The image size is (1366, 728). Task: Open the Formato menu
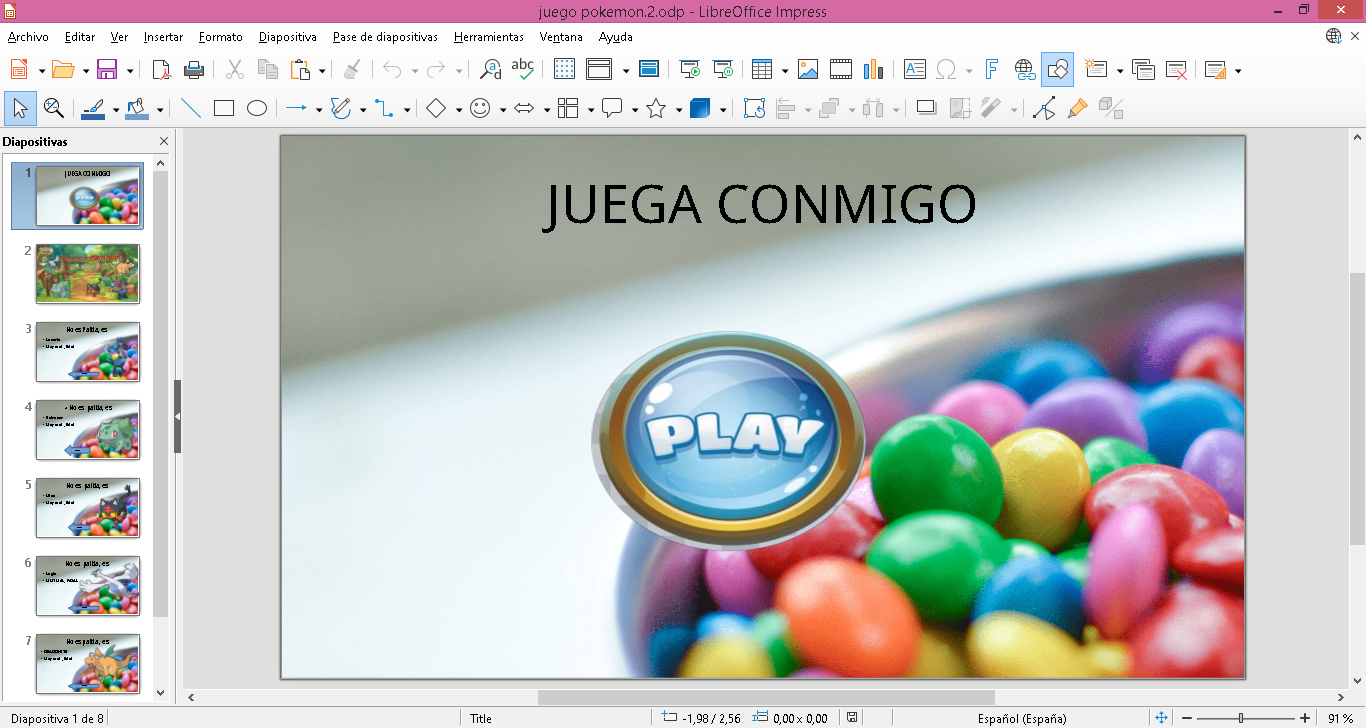click(x=220, y=37)
